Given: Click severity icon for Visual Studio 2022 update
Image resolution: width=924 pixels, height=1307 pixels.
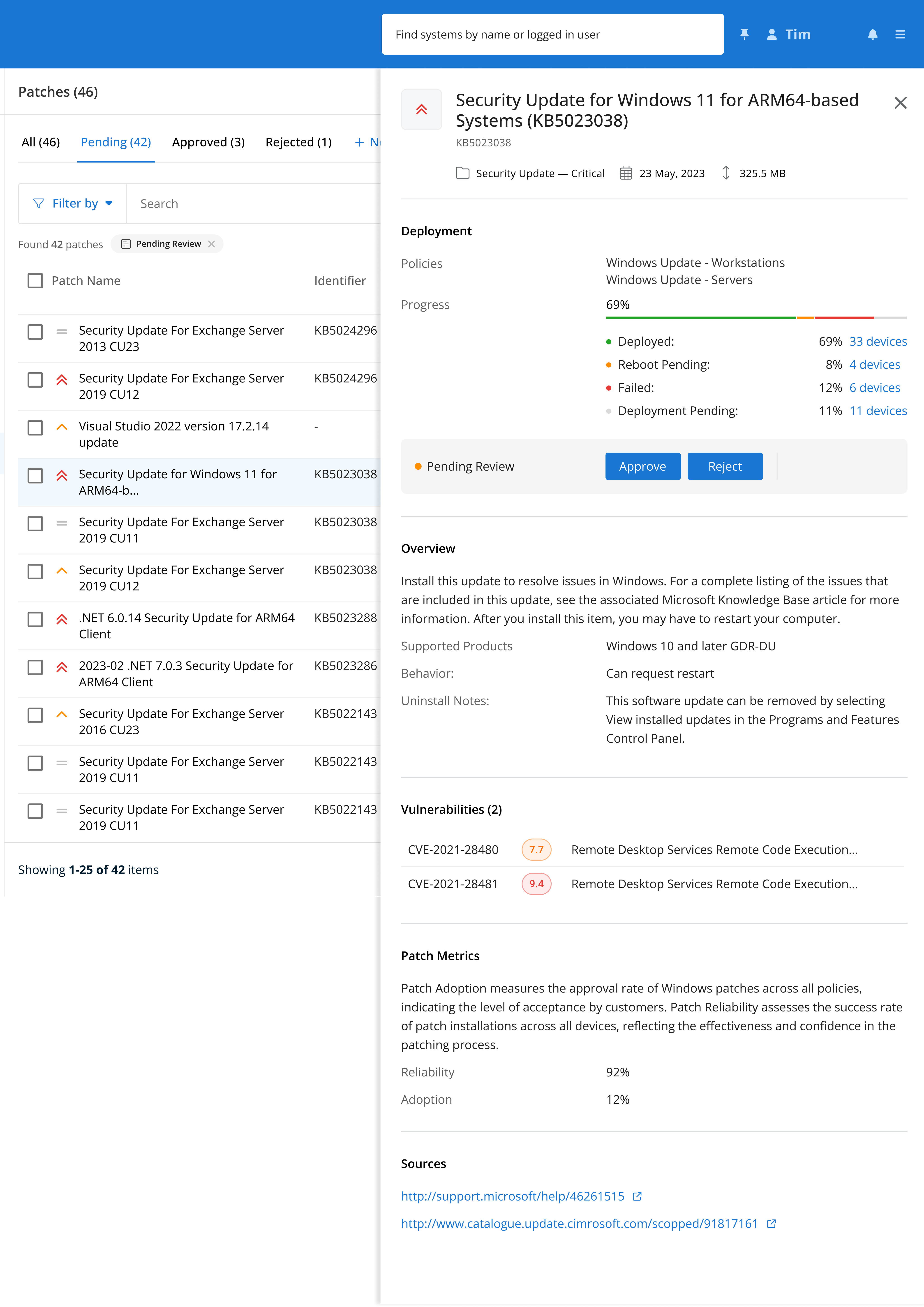Looking at the screenshot, I should point(62,427).
